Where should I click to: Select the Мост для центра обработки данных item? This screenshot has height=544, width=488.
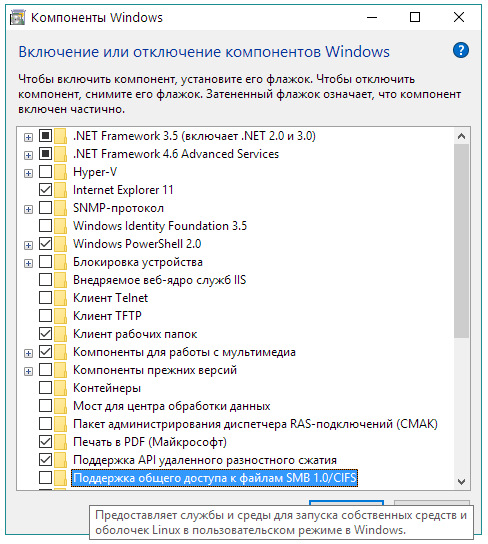[171, 406]
